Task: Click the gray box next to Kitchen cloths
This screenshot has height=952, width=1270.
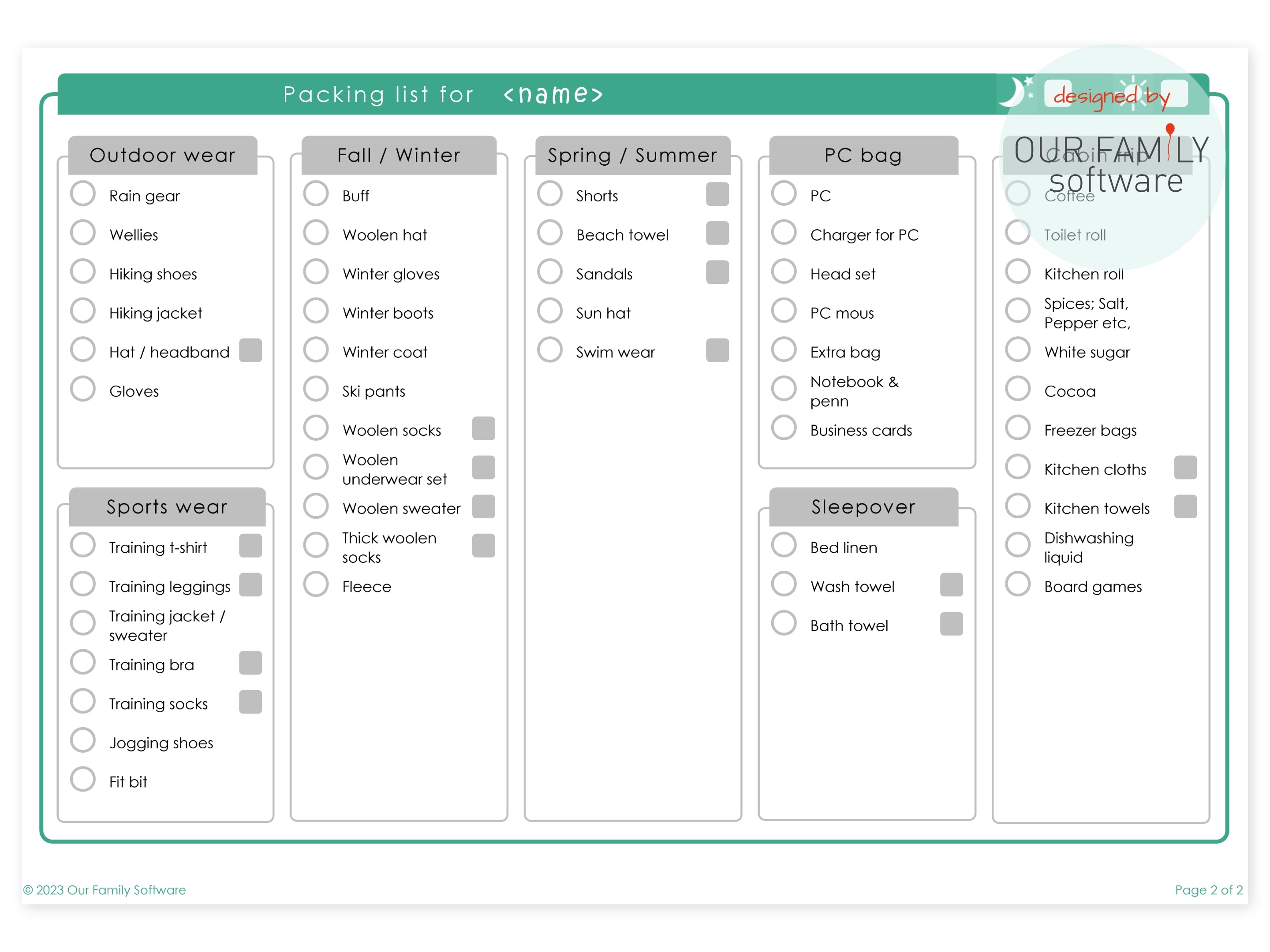Action: pyautogui.click(x=1185, y=467)
